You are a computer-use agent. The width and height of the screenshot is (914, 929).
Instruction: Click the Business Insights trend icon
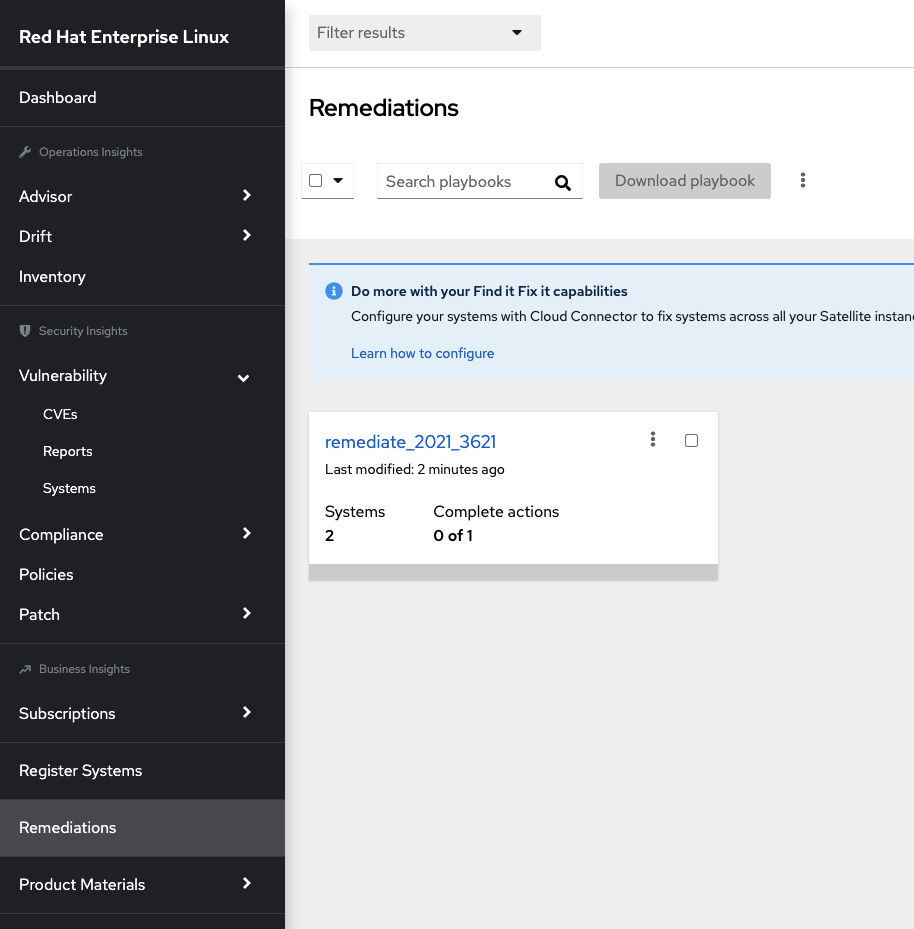click(25, 669)
